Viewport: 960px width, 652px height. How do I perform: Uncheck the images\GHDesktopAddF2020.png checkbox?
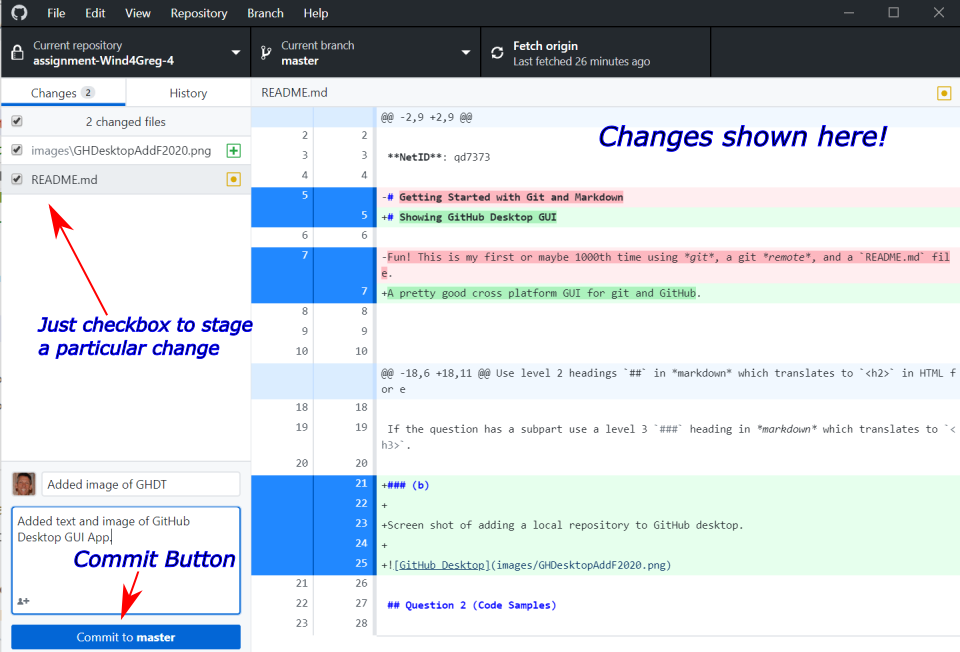(x=17, y=151)
